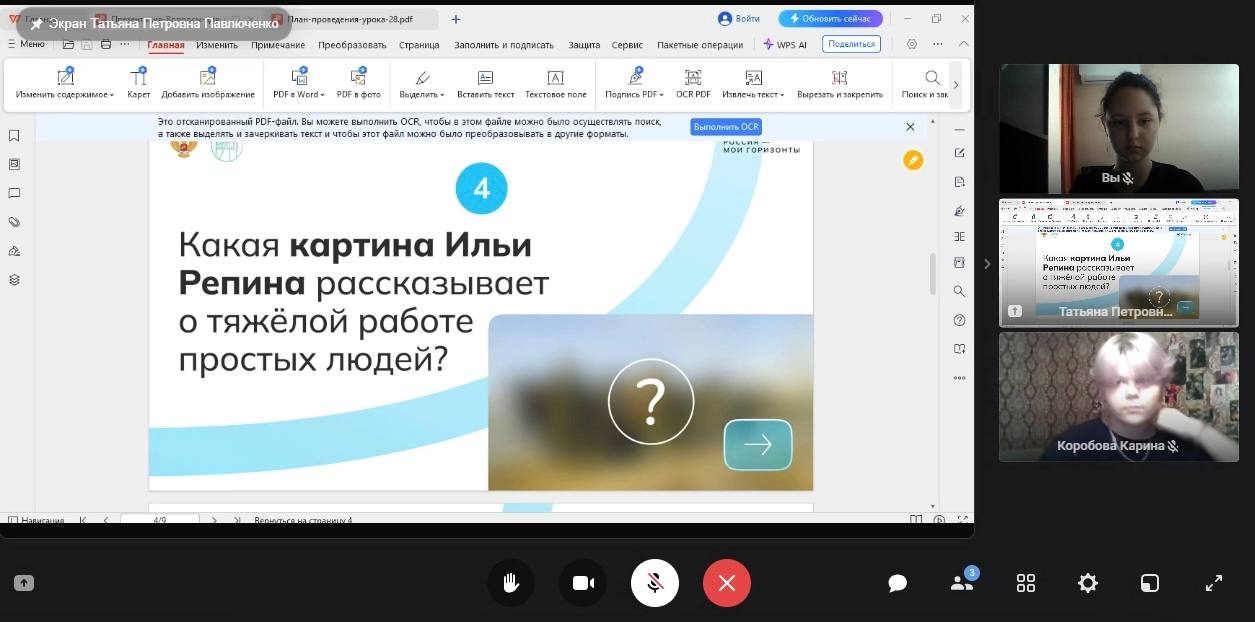The height and width of the screenshot is (622, 1255).
Task: Open Подпись PDF dropdown
Action: coord(635,84)
